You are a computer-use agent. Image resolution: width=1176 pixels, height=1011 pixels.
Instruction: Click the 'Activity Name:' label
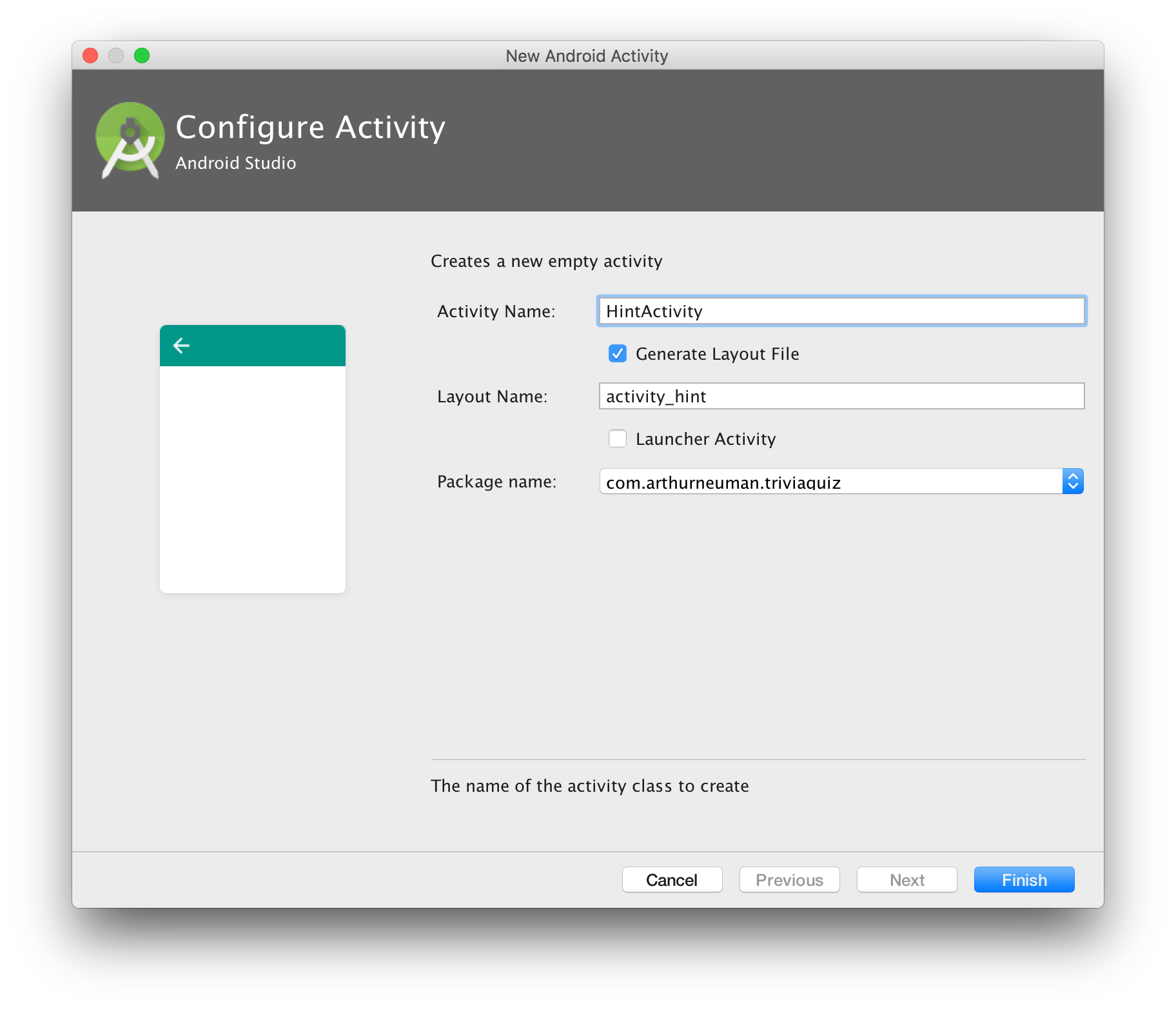pyautogui.click(x=496, y=311)
